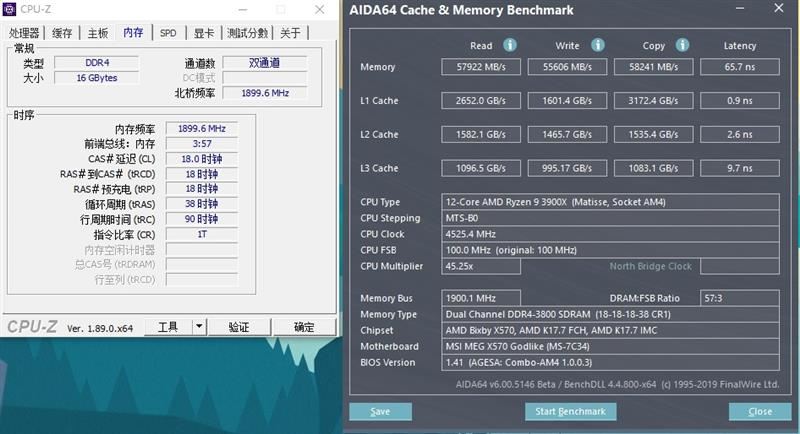
Task: Minimize the AIDA64 benchmark window
Action: pyautogui.click(x=740, y=8)
